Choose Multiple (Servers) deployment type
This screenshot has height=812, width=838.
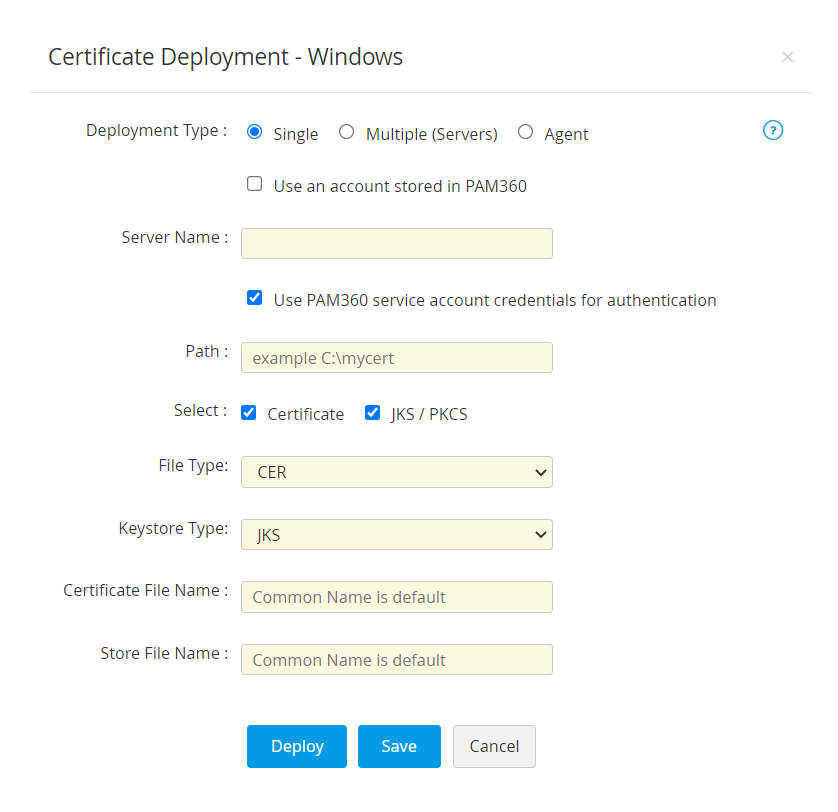(346, 132)
